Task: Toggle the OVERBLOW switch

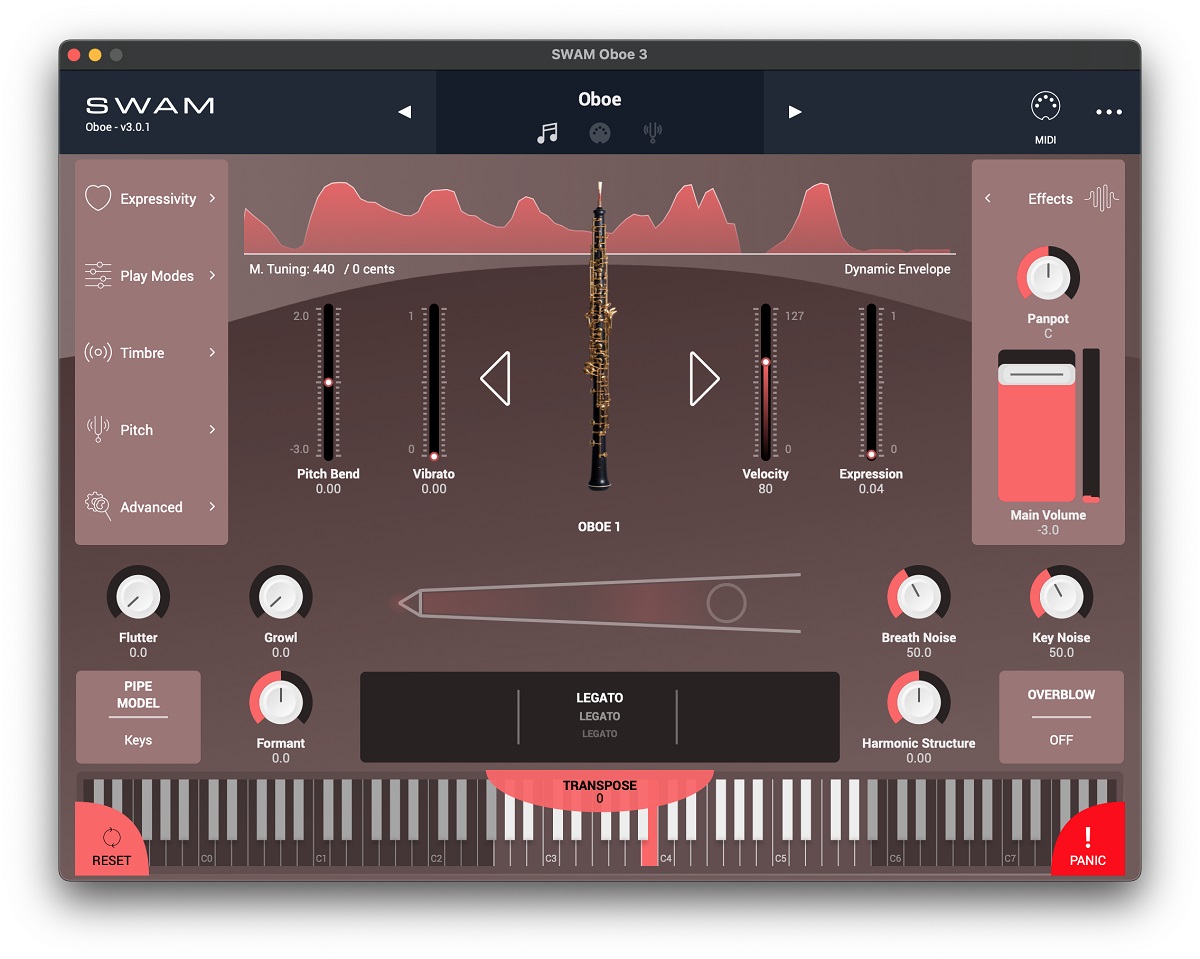Action: point(1061,717)
